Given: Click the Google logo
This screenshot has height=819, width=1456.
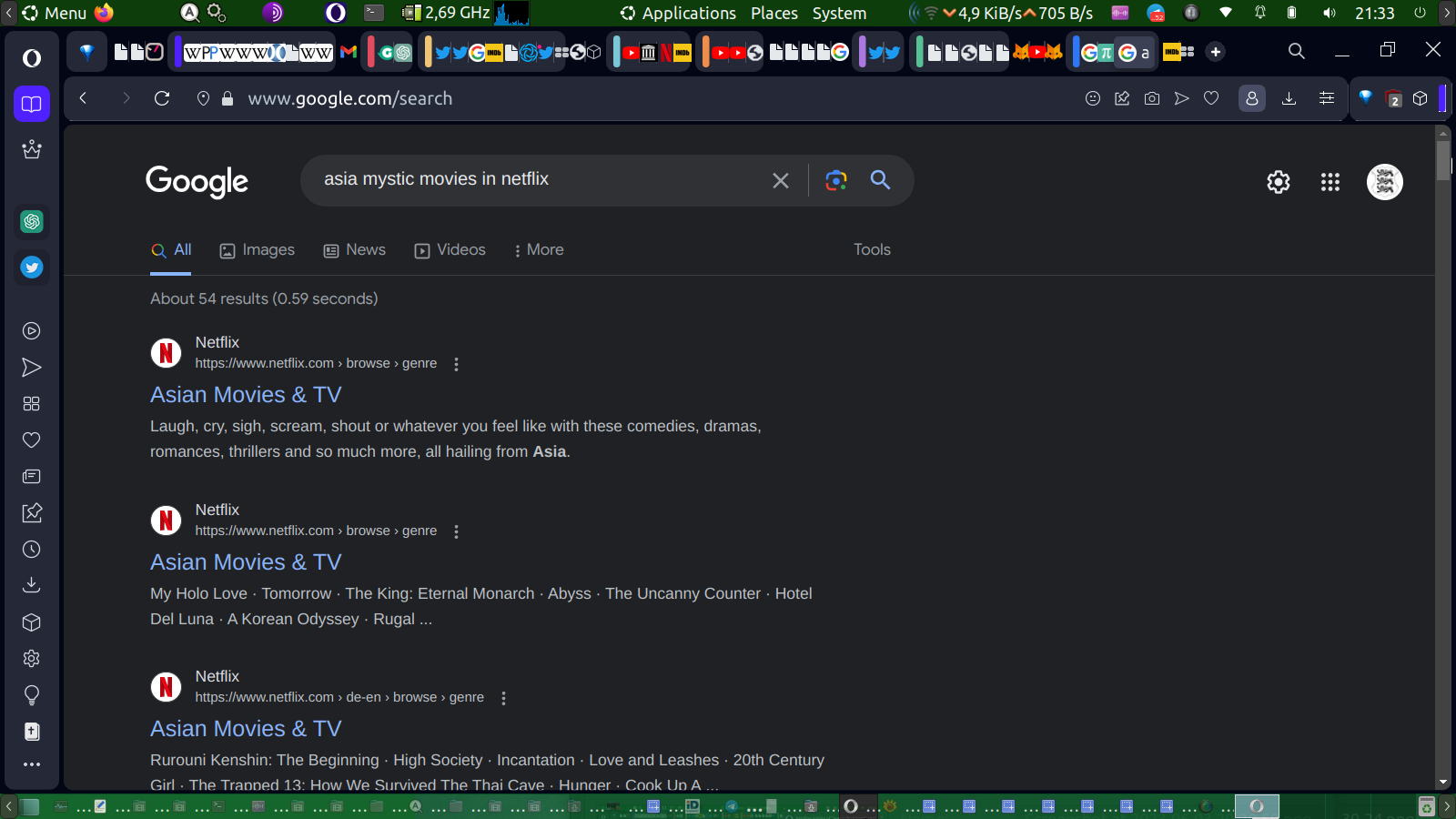Looking at the screenshot, I should [197, 181].
